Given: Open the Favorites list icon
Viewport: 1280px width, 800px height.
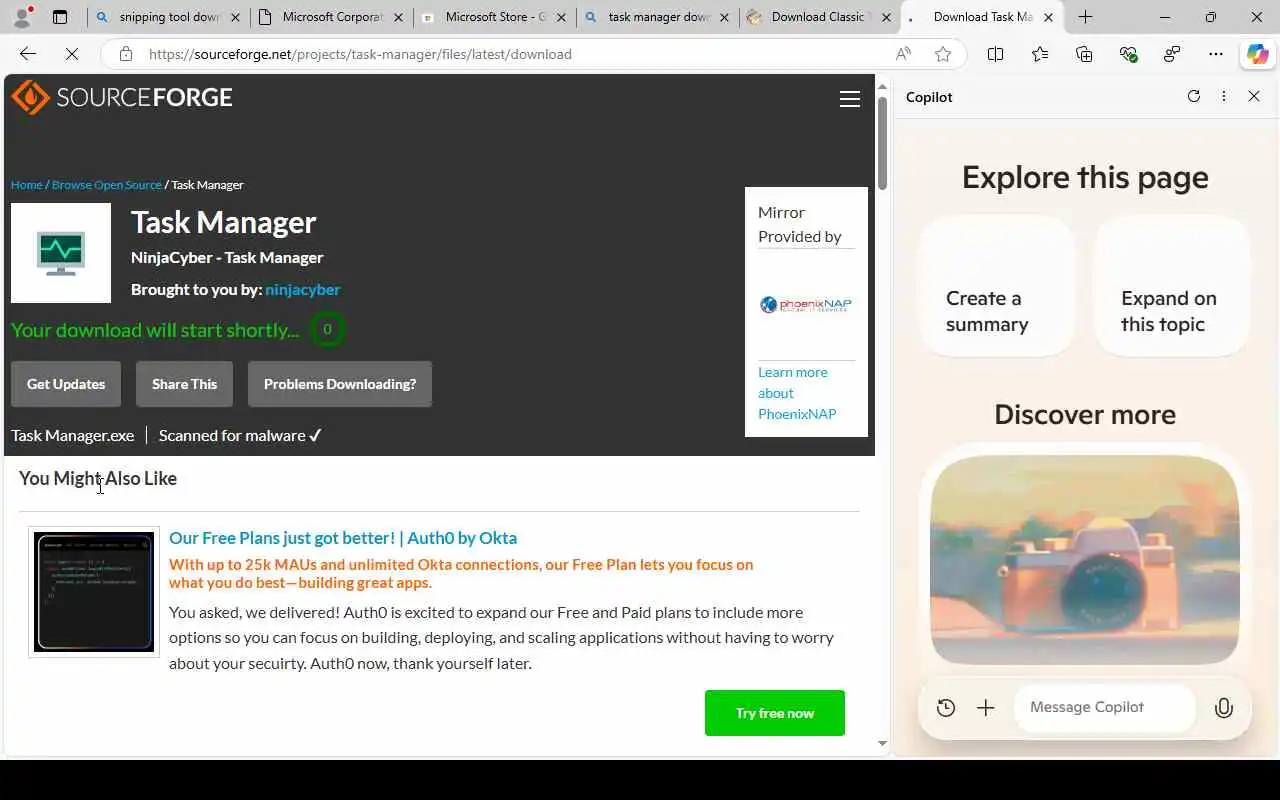Looking at the screenshot, I should (x=1040, y=54).
